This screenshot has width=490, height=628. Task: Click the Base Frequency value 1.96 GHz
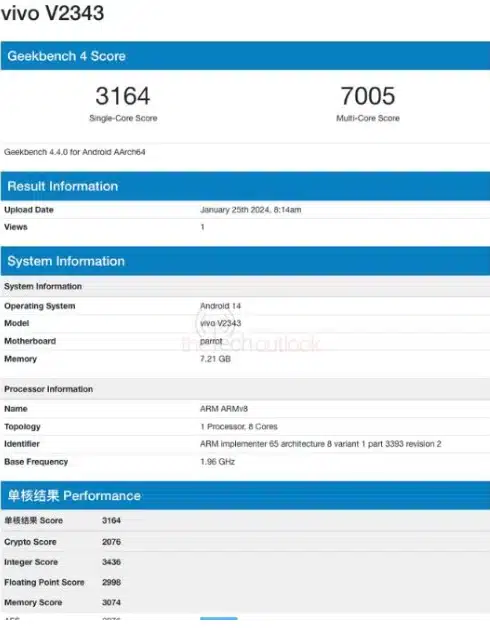[217, 462]
